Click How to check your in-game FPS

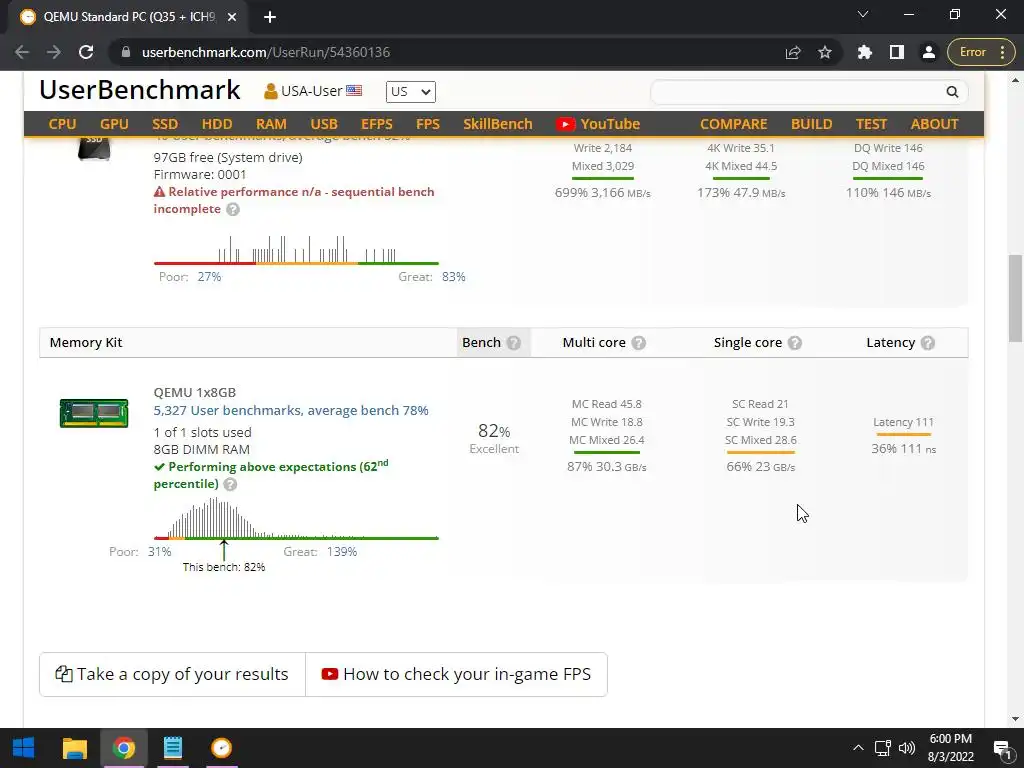[456, 675]
